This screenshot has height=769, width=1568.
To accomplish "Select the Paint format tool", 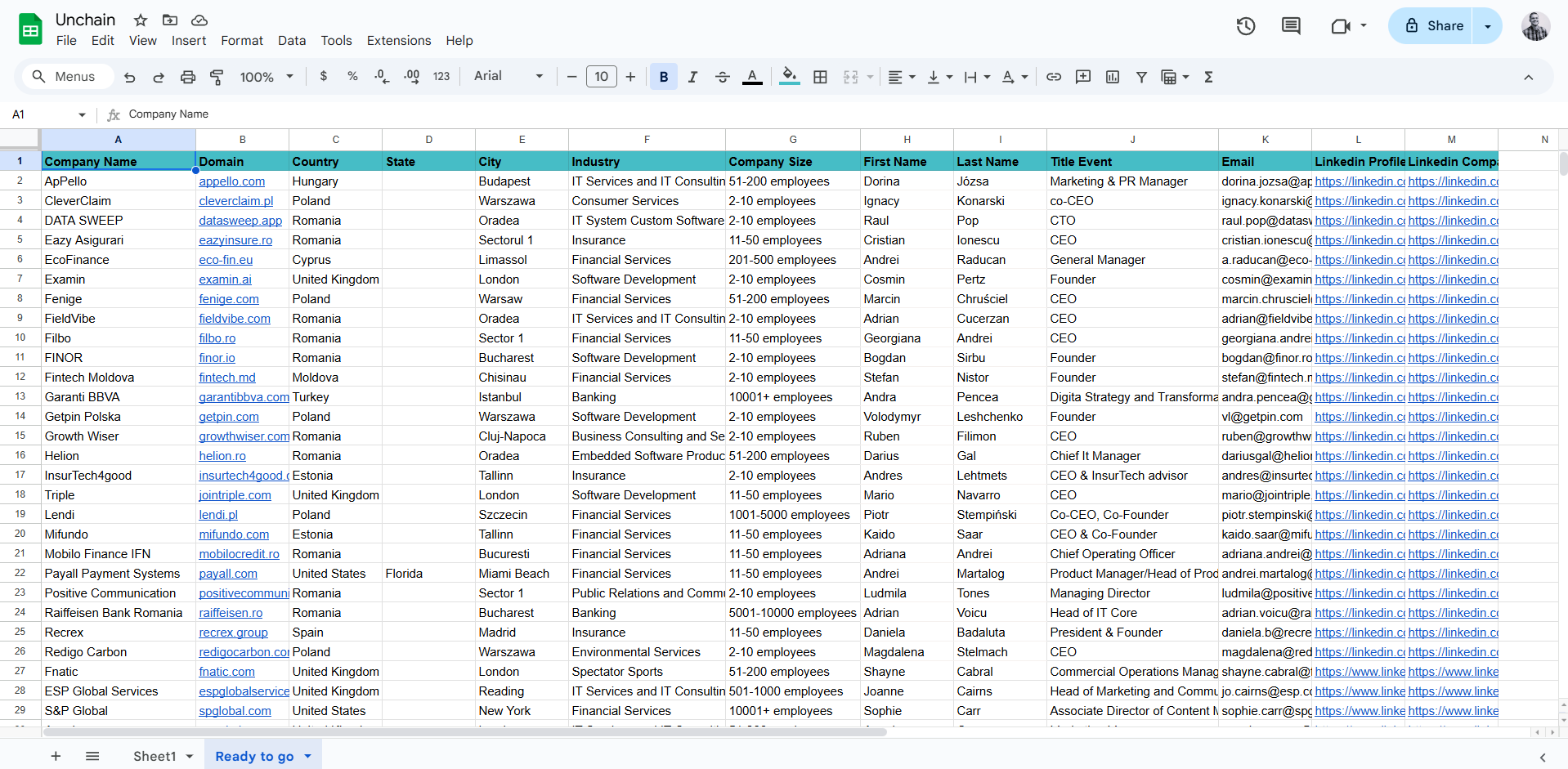I will pyautogui.click(x=217, y=77).
